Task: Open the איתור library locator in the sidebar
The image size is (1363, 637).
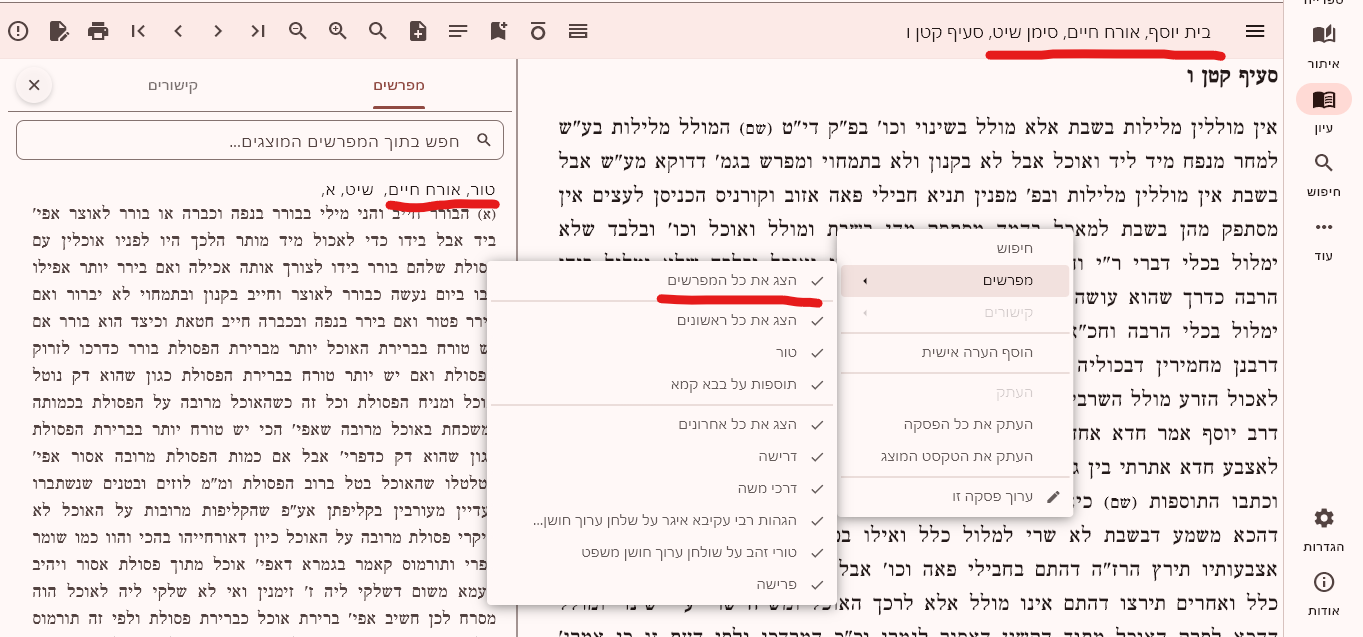Action: [x=1323, y=44]
